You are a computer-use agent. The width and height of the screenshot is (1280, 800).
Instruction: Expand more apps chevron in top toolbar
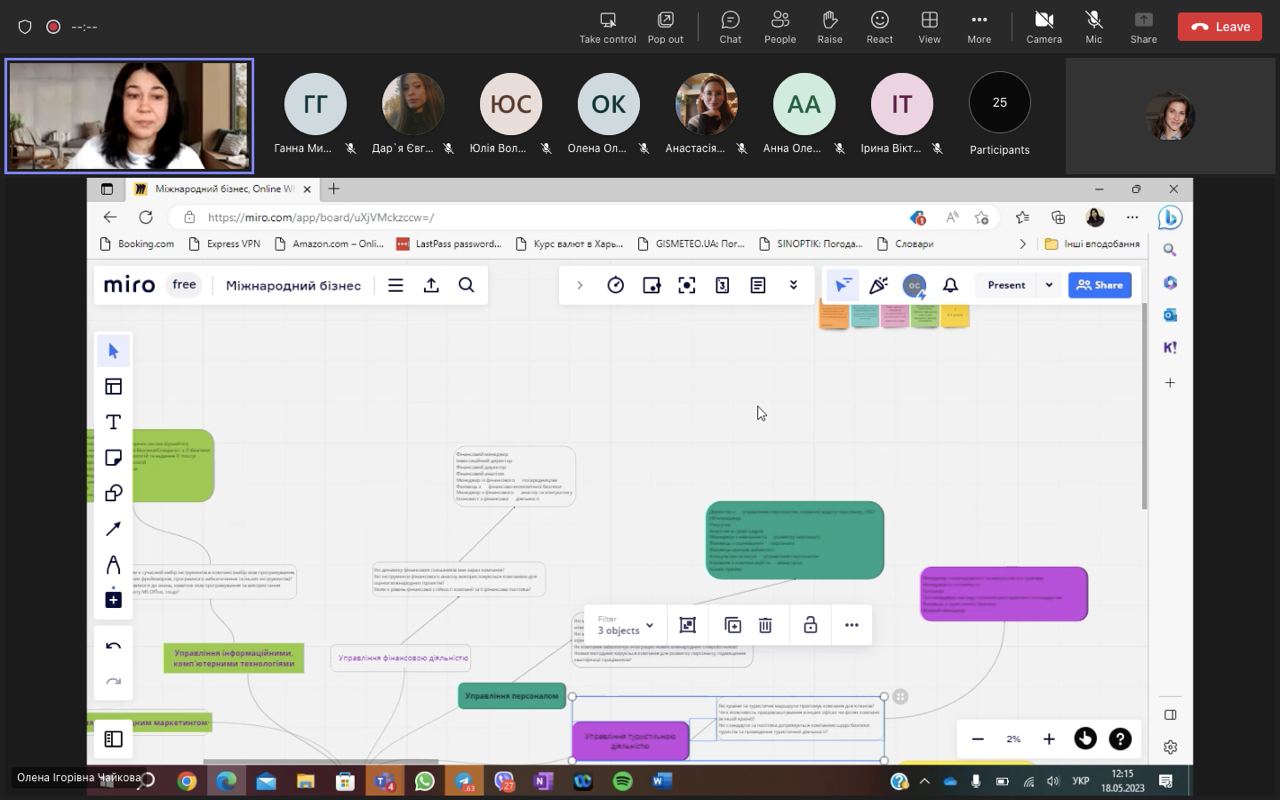coord(793,285)
